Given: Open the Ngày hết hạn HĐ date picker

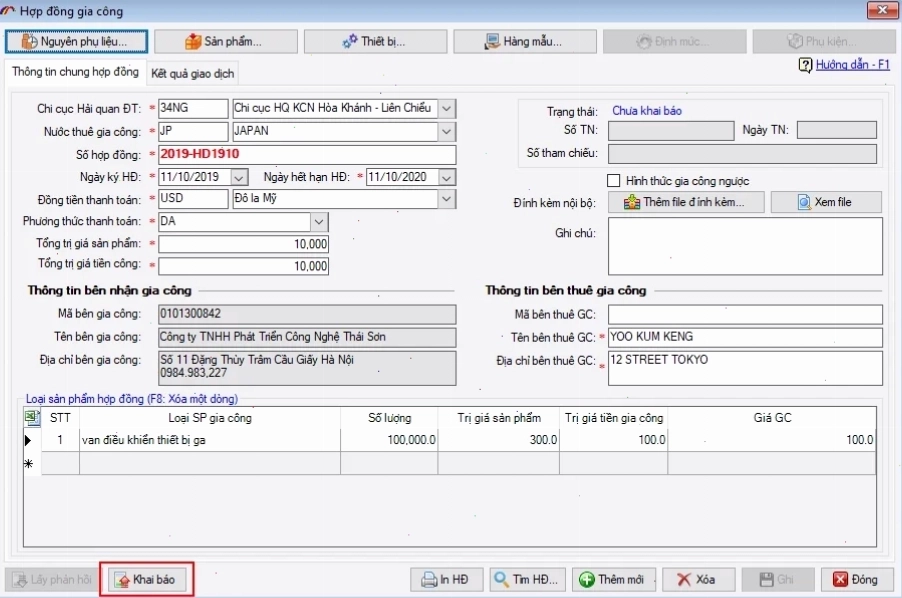Looking at the screenshot, I should [x=446, y=177].
